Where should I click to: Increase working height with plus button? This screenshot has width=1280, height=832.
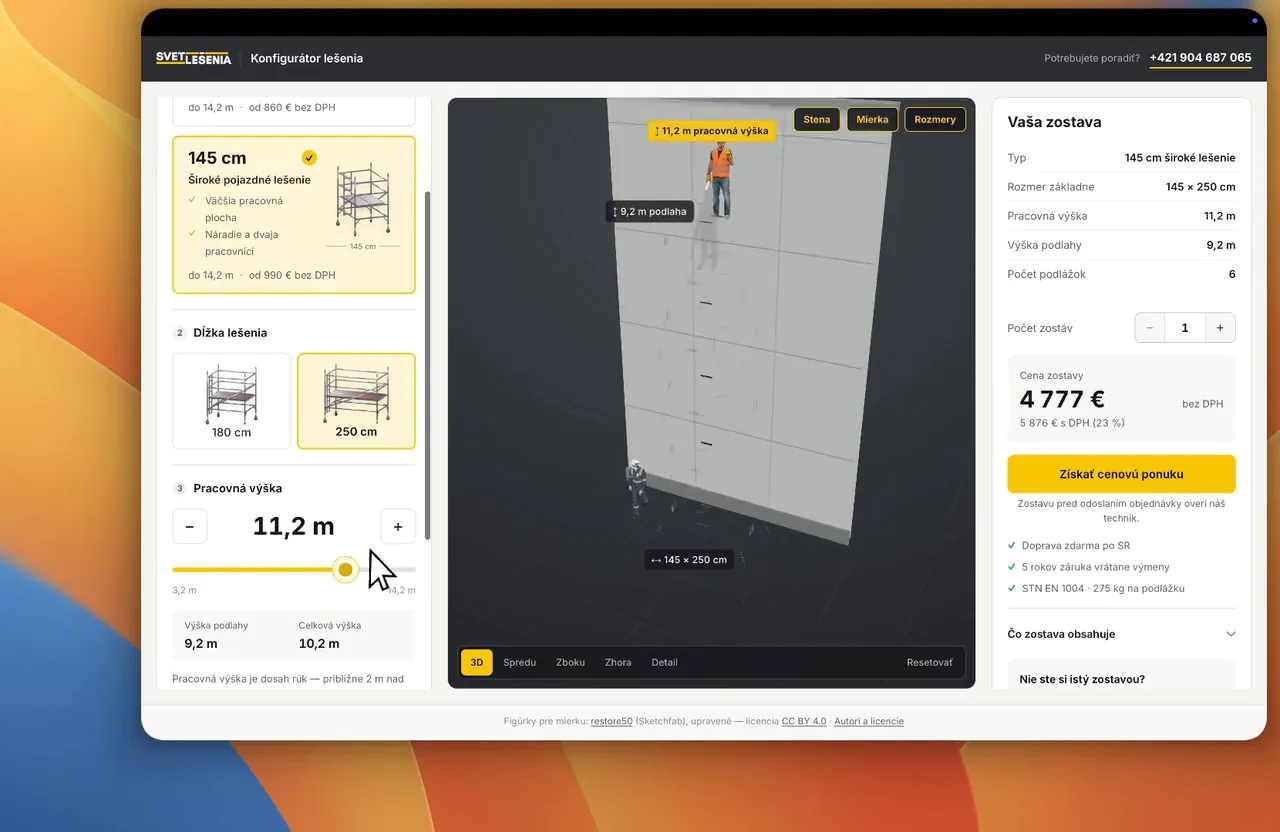[398, 526]
